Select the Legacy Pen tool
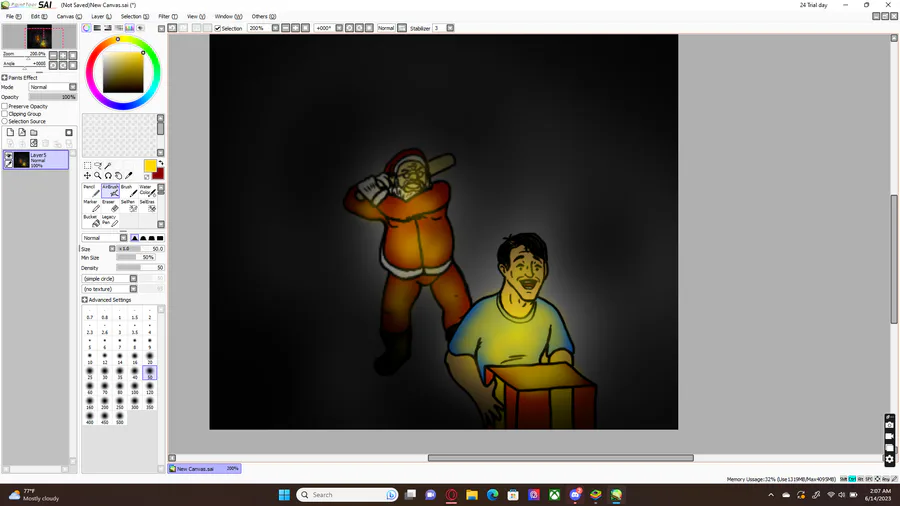 point(110,220)
